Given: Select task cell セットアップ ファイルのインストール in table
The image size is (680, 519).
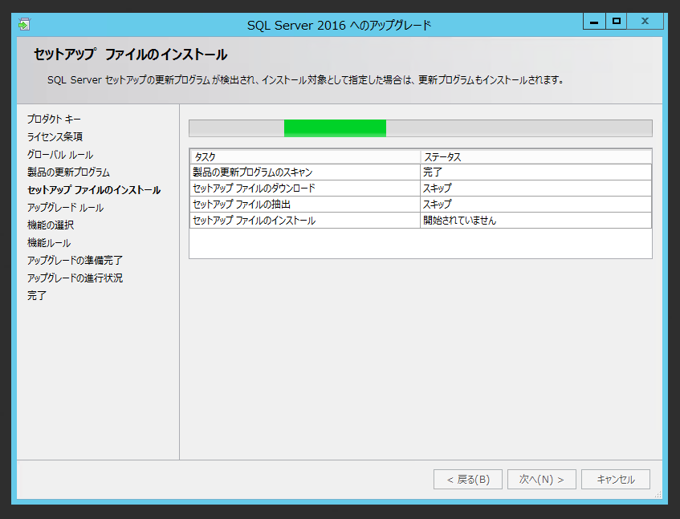Looking at the screenshot, I should [305, 220].
